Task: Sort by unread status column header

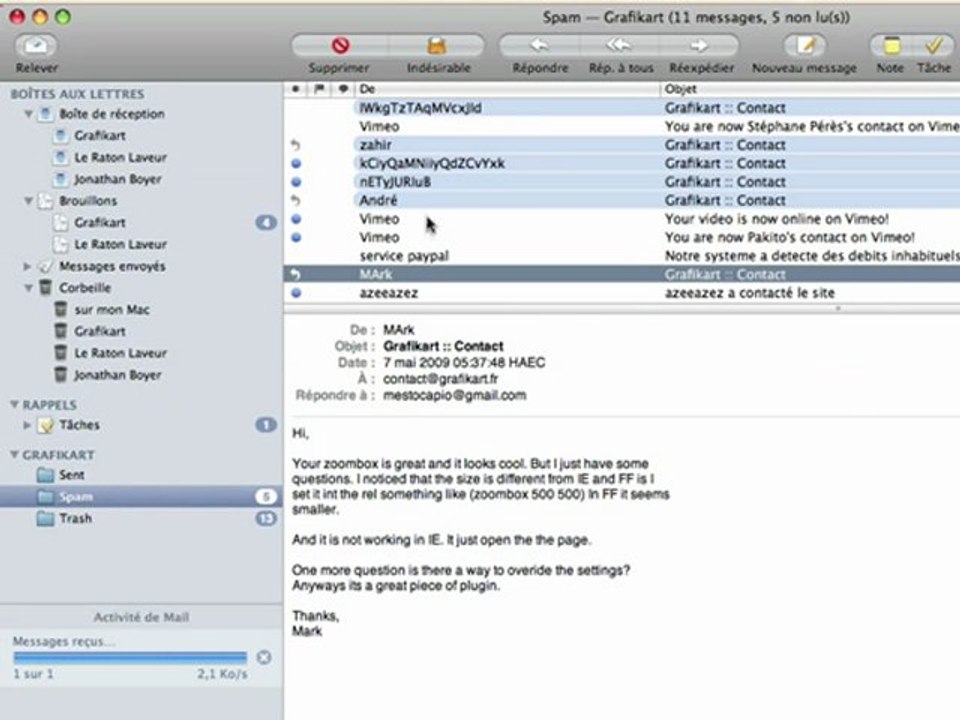Action: (x=296, y=89)
